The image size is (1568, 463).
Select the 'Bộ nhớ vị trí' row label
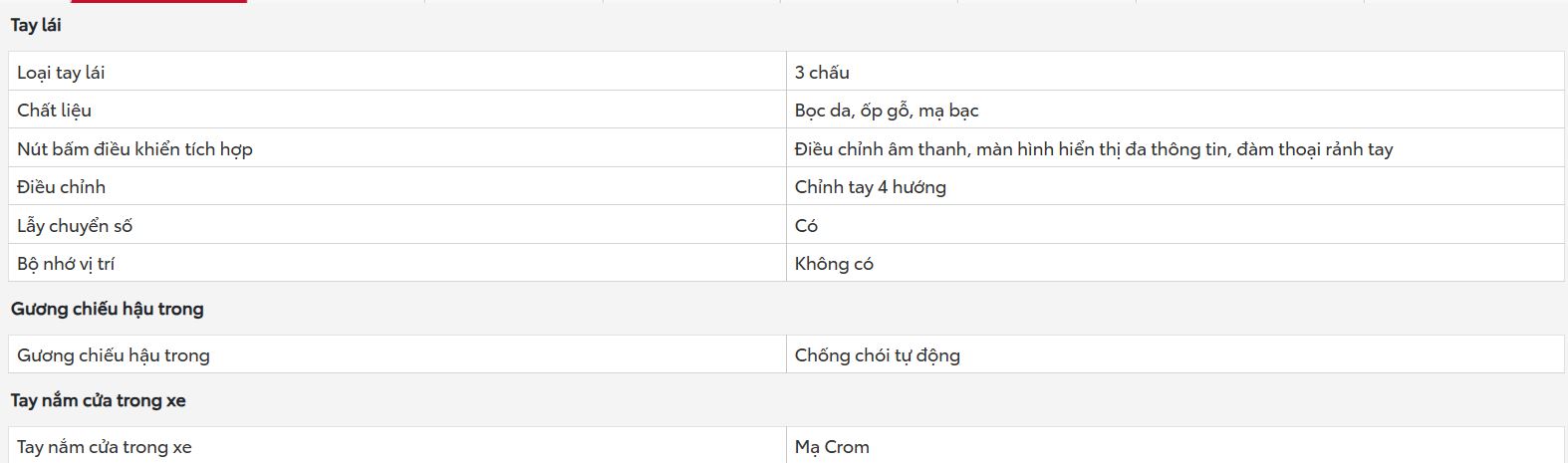pos(66,264)
